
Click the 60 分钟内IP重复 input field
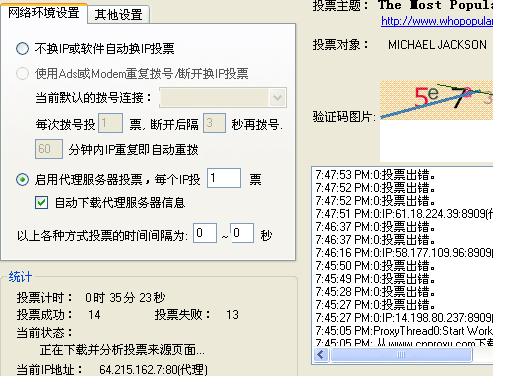point(49,149)
